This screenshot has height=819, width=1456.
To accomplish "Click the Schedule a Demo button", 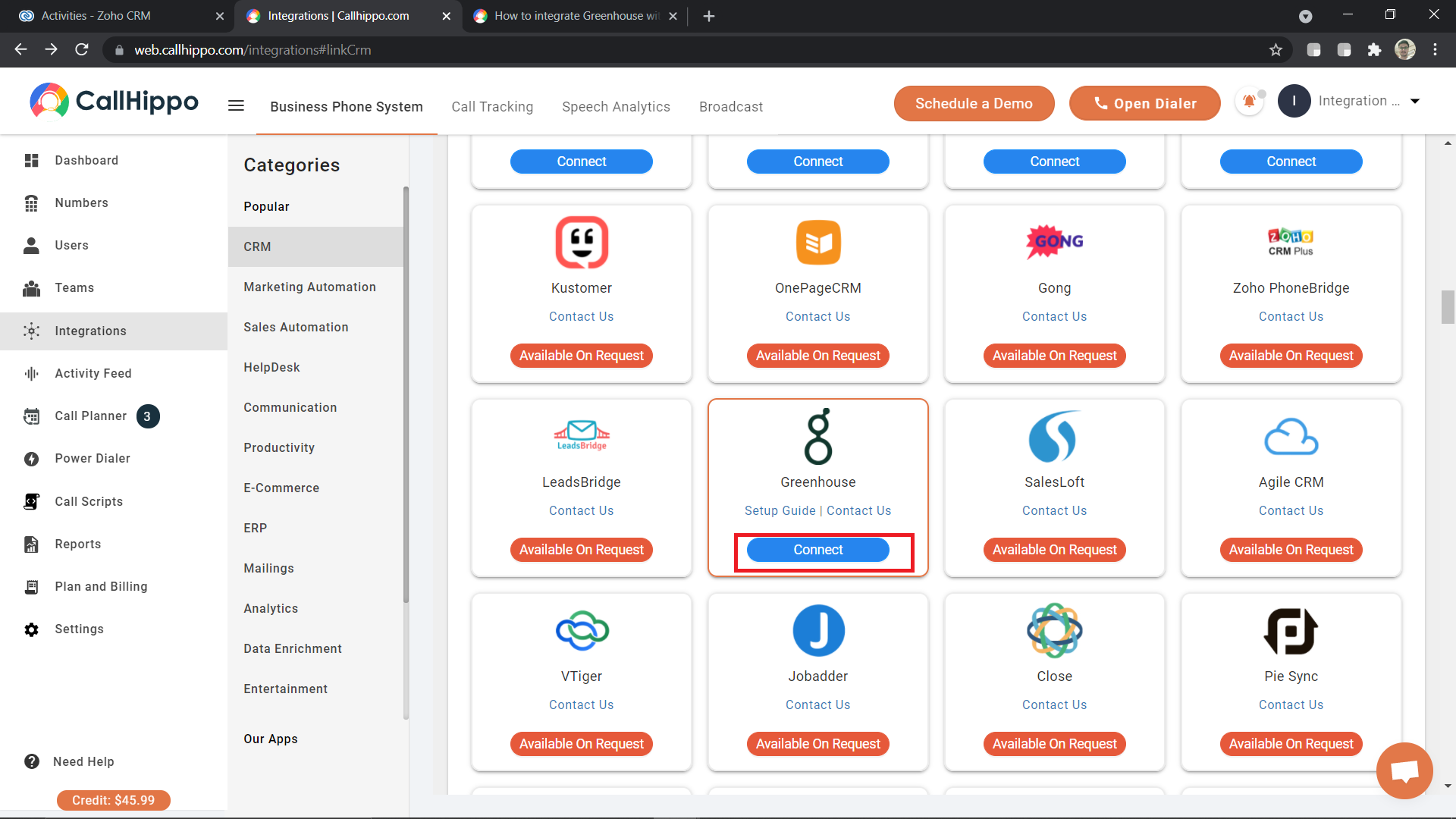I will point(974,103).
